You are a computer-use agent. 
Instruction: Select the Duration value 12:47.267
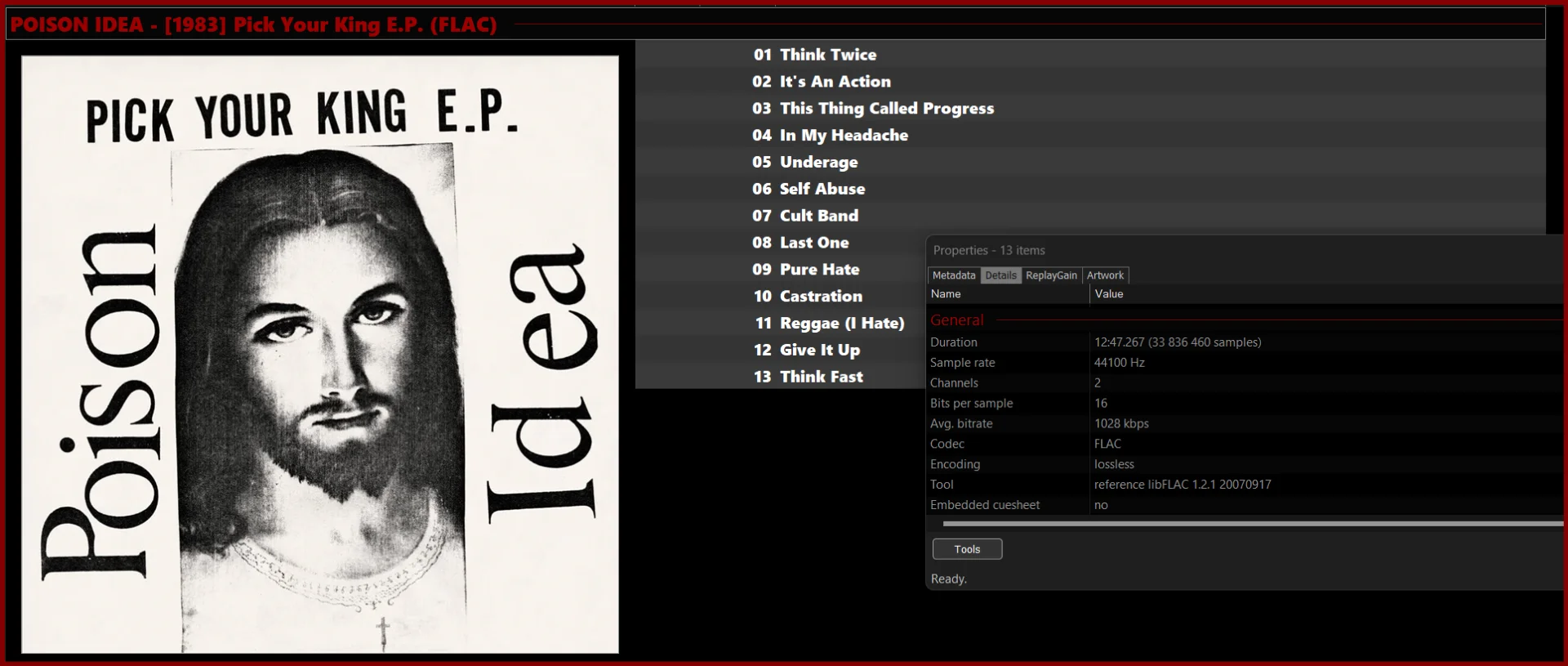(x=1178, y=342)
